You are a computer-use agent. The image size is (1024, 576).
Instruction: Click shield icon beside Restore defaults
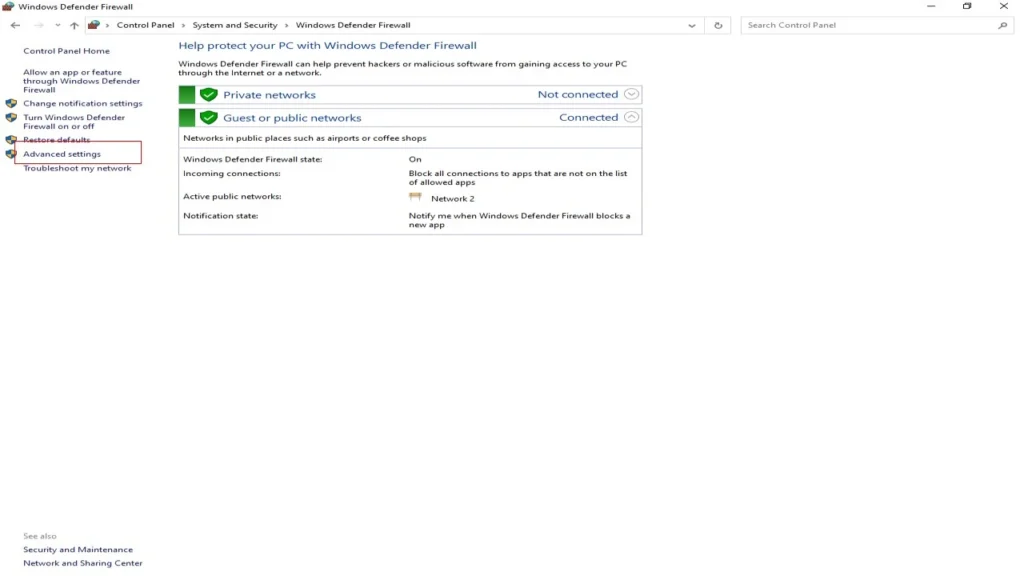(x=11, y=139)
